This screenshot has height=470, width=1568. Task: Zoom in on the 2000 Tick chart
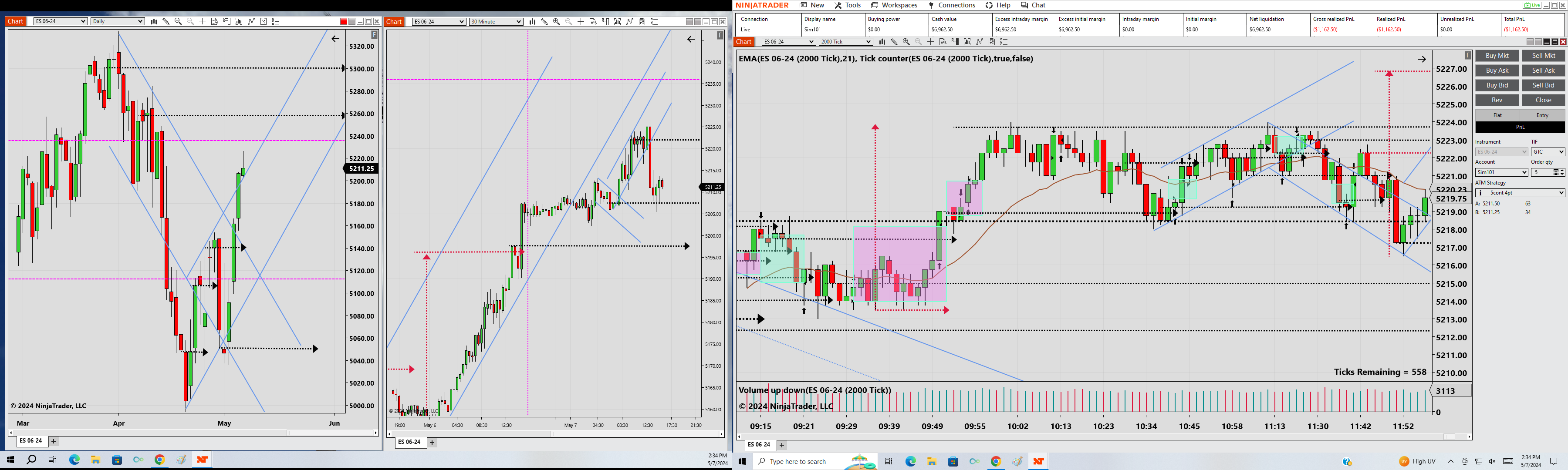click(x=906, y=42)
